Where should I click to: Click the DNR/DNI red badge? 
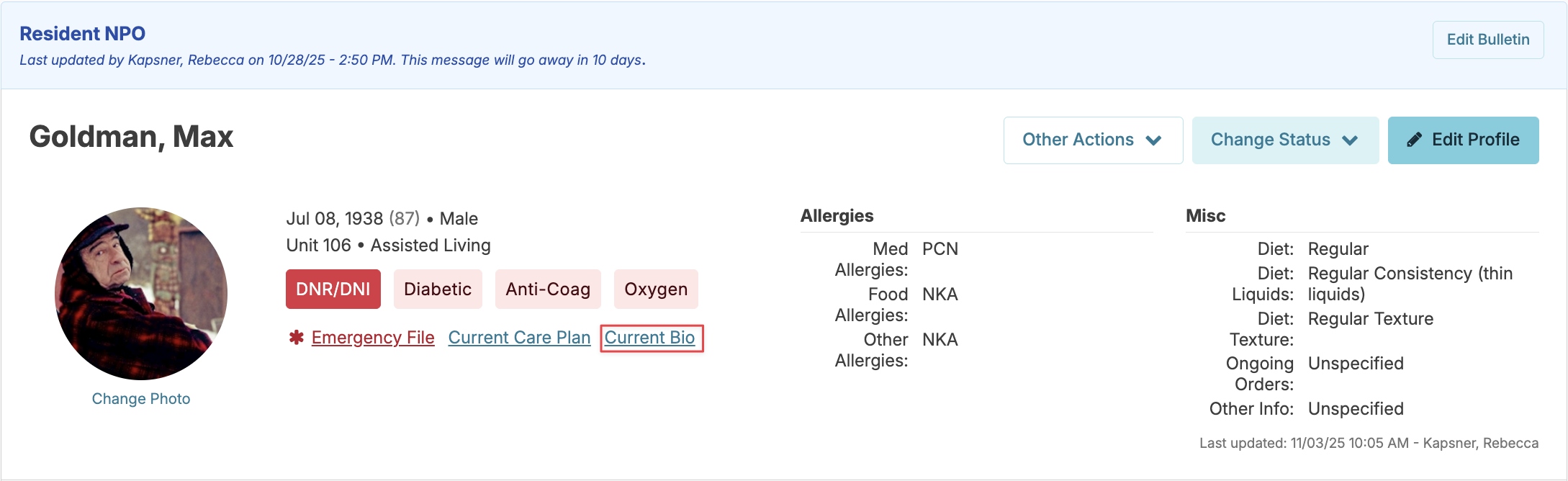(x=333, y=289)
